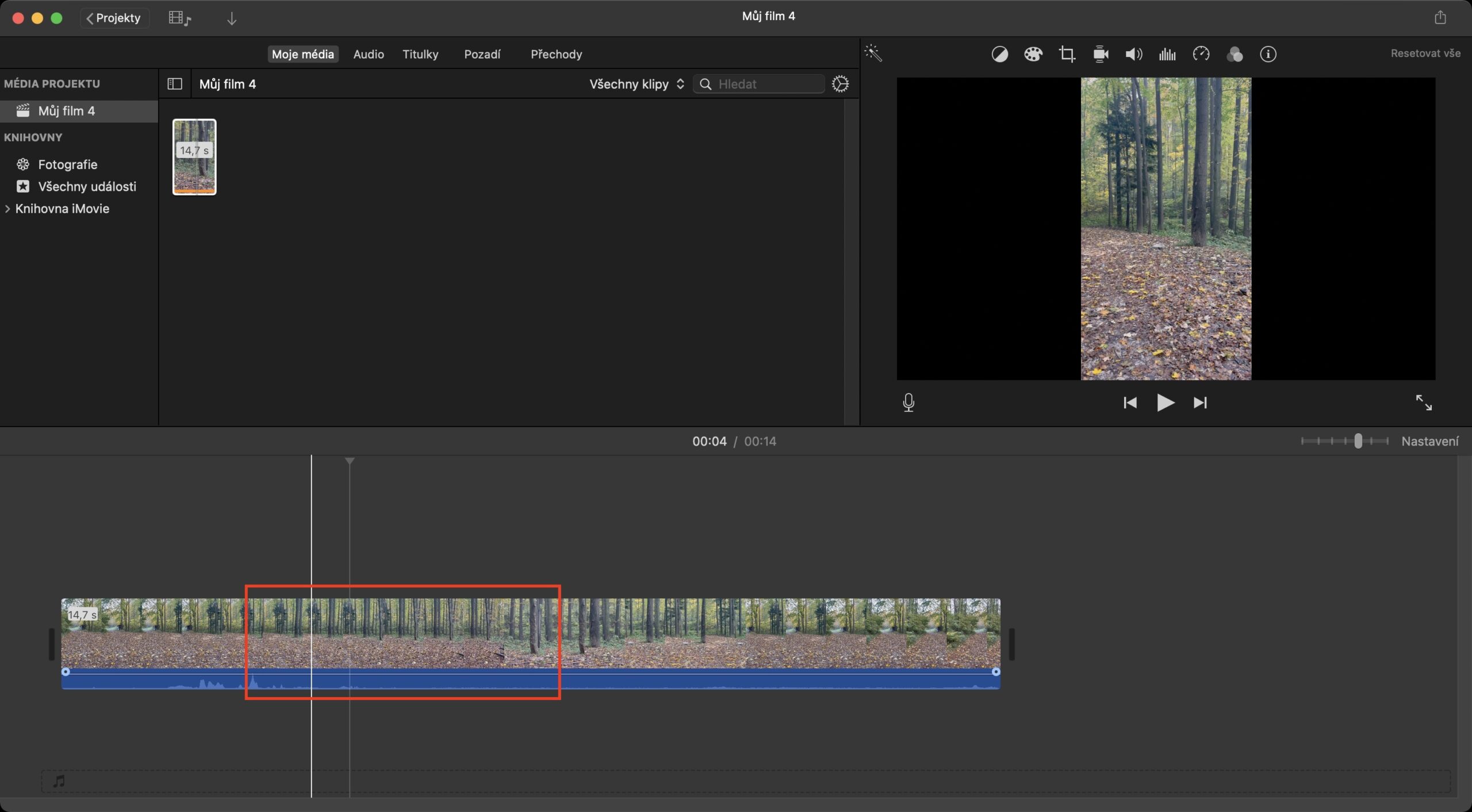The height and width of the screenshot is (812, 1472).
Task: Open noise reduction and equalizer settings
Action: [x=1167, y=53]
